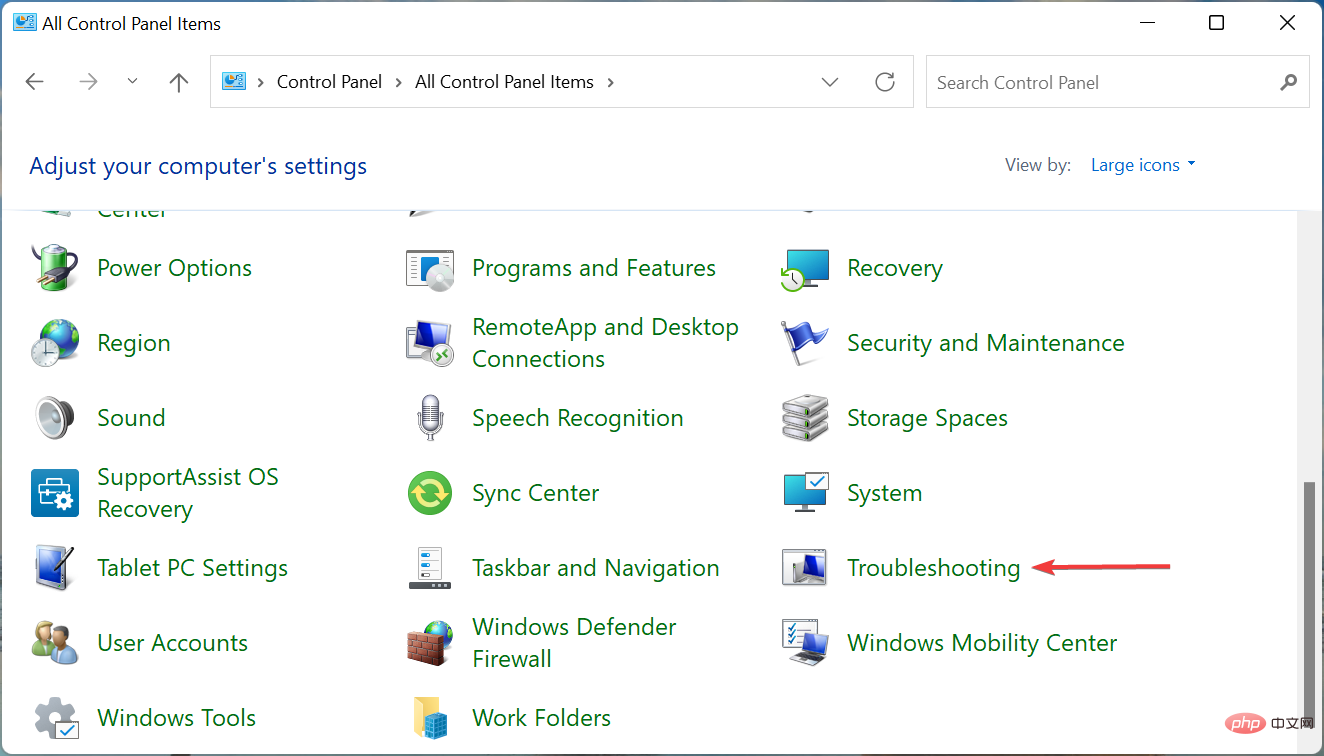Expand chevron after All Control Panel Items
The width and height of the screenshot is (1324, 756).
coord(610,82)
